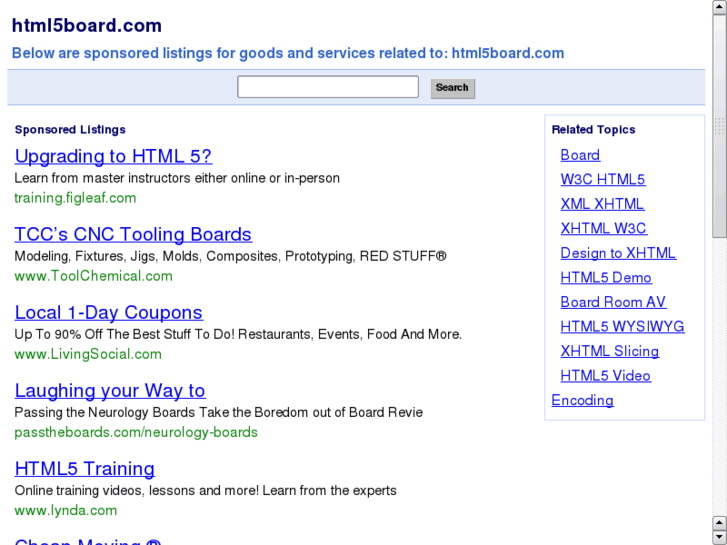
Task: Visit www.lynda.com green URL
Action: [65, 510]
